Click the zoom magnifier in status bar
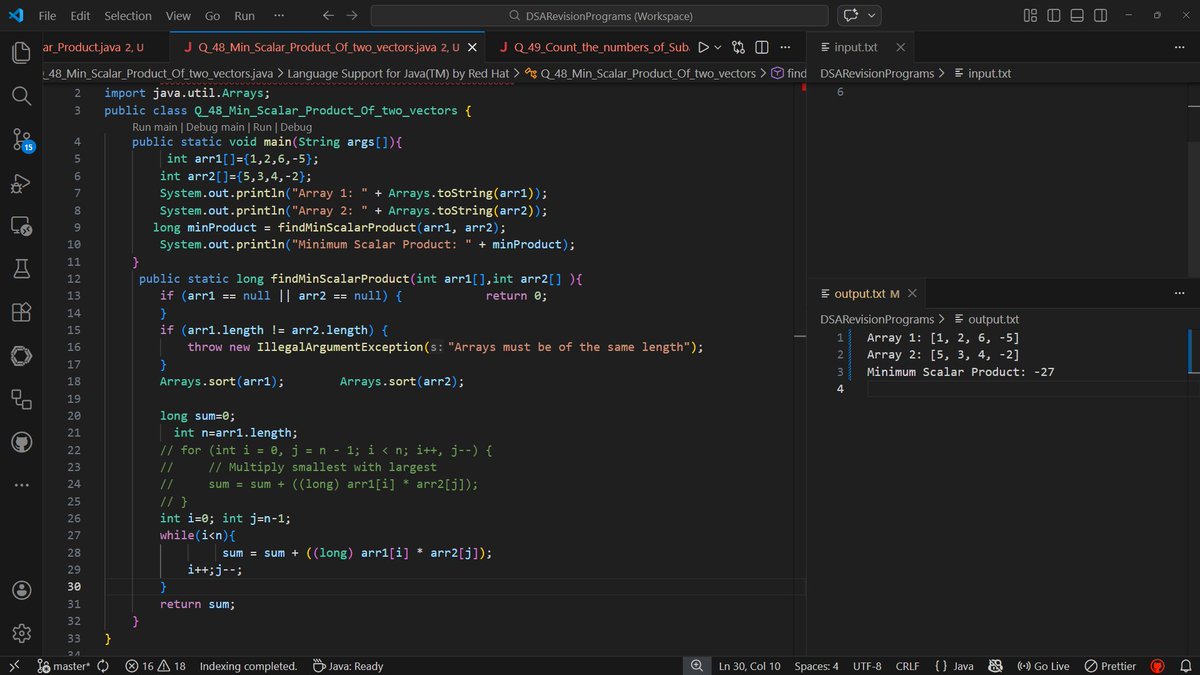The image size is (1200, 675). tap(696, 666)
